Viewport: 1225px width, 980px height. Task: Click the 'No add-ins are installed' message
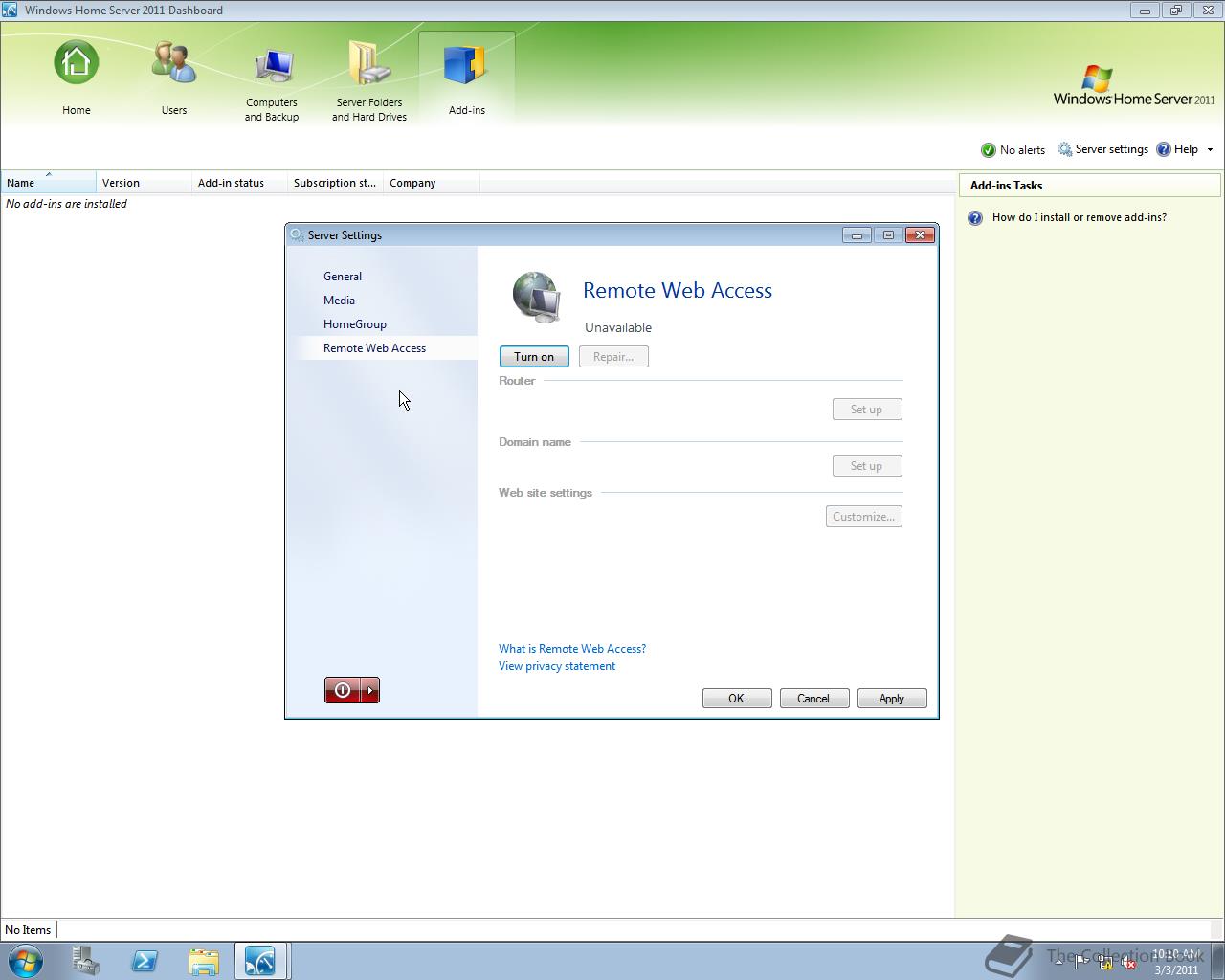[x=66, y=204]
